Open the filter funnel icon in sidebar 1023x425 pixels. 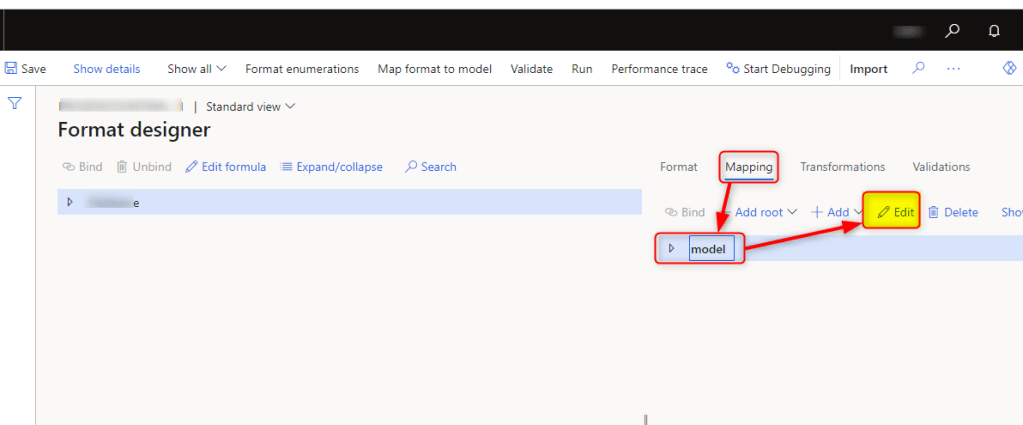tap(15, 103)
